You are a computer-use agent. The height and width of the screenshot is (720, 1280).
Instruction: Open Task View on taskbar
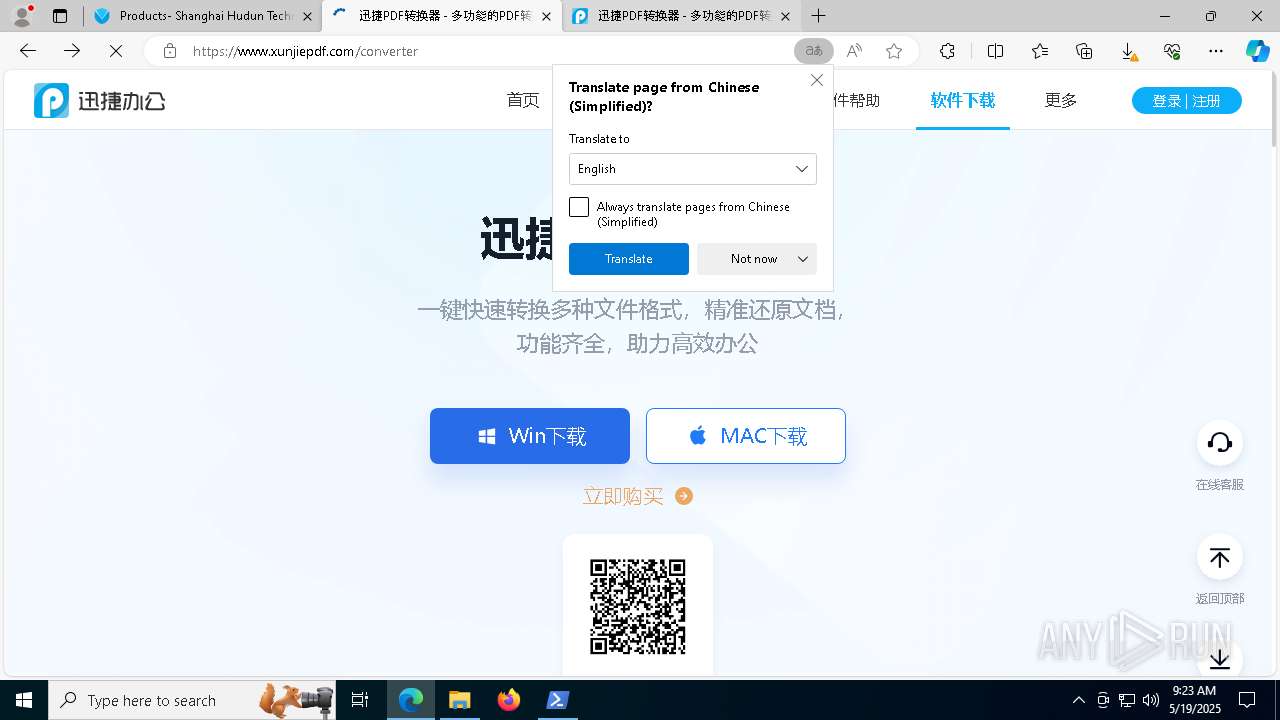pyautogui.click(x=360, y=700)
